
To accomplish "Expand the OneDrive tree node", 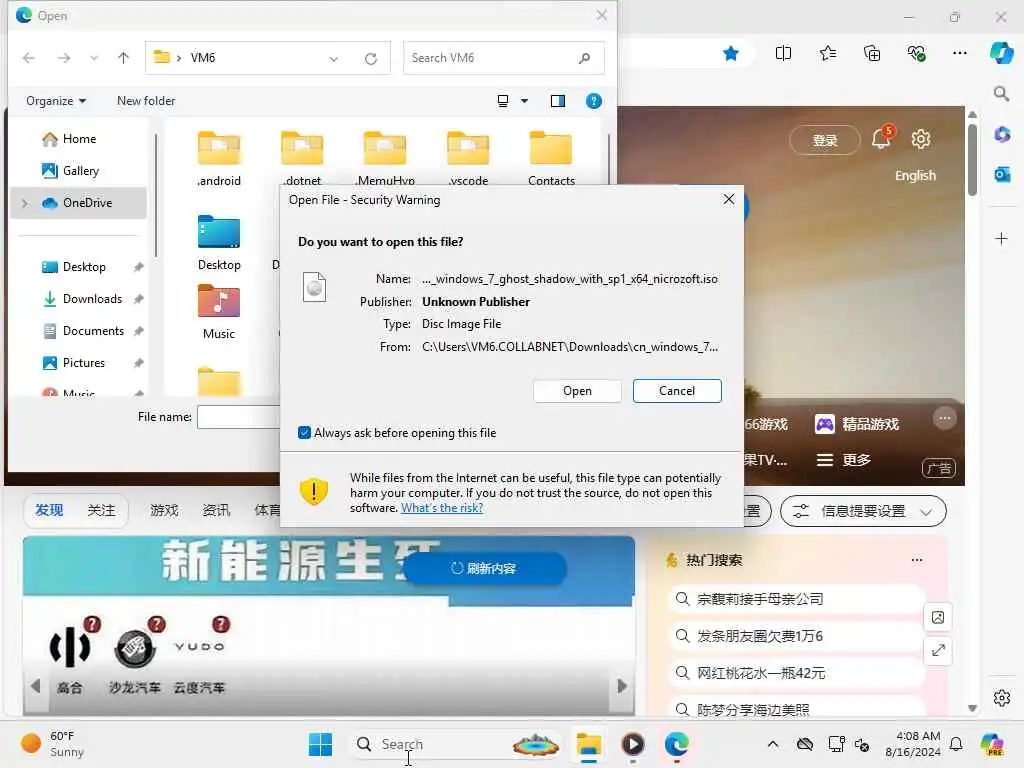I will pos(25,203).
